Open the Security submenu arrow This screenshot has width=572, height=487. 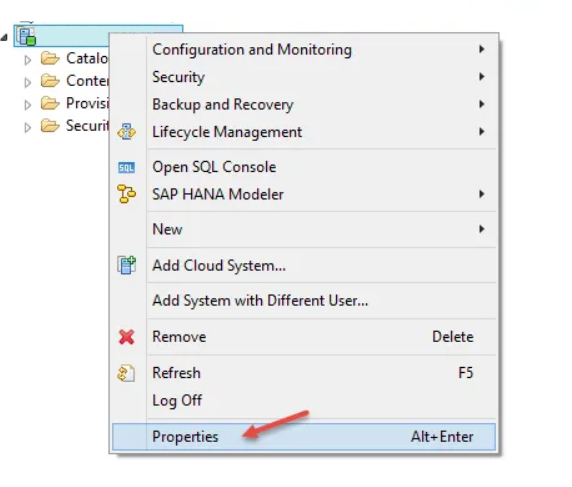482,77
